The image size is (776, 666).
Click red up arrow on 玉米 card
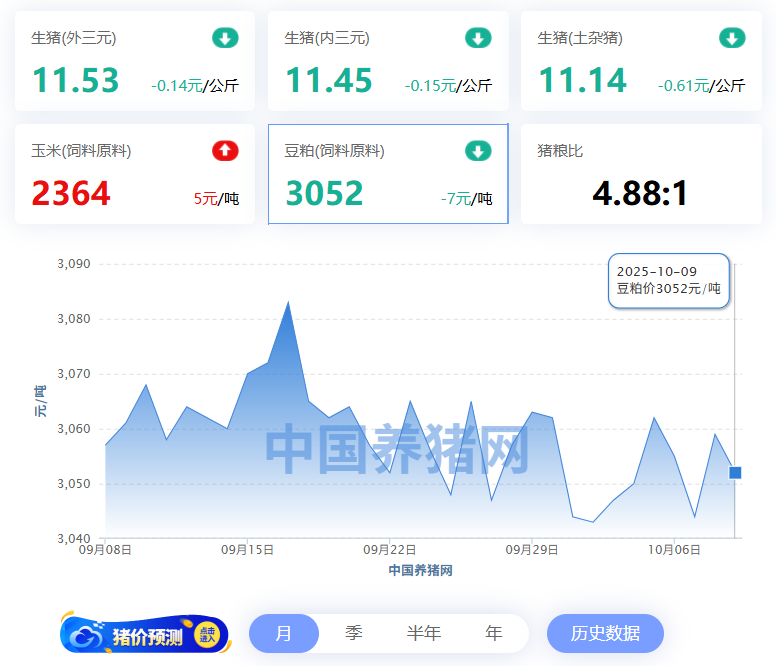pyautogui.click(x=225, y=151)
